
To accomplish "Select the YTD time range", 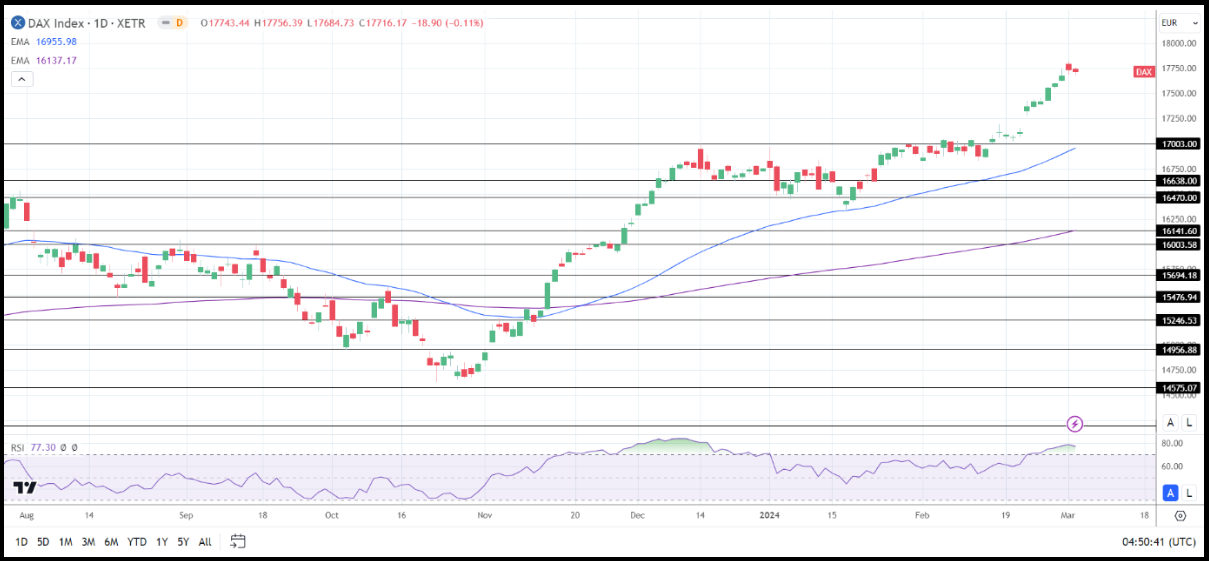I will click(137, 542).
